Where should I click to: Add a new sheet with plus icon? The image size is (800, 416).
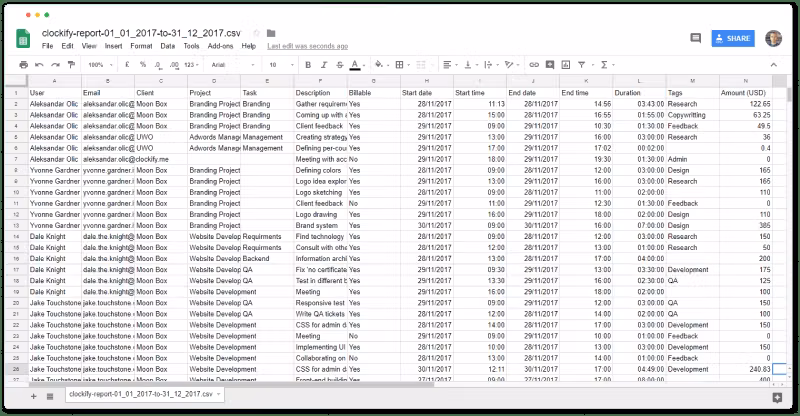tap(33, 396)
